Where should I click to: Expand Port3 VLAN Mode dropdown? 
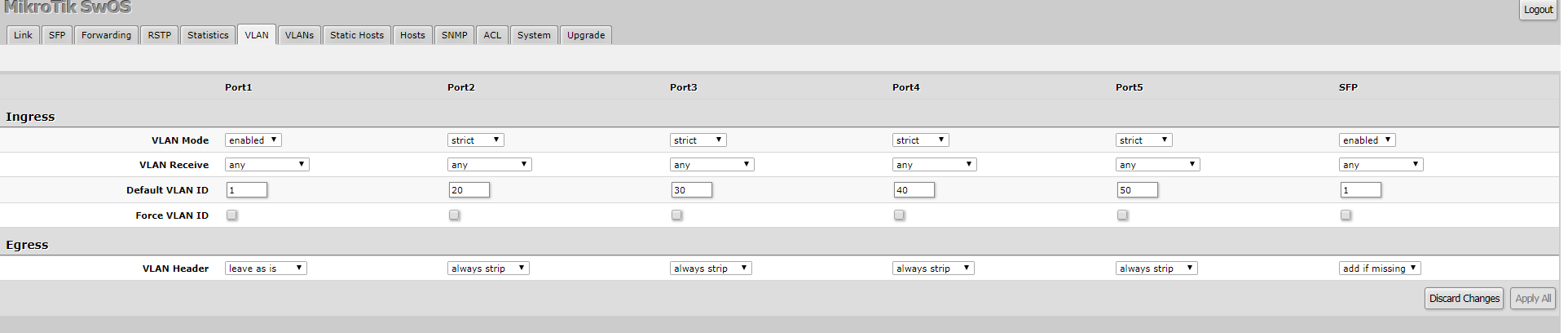coord(698,140)
